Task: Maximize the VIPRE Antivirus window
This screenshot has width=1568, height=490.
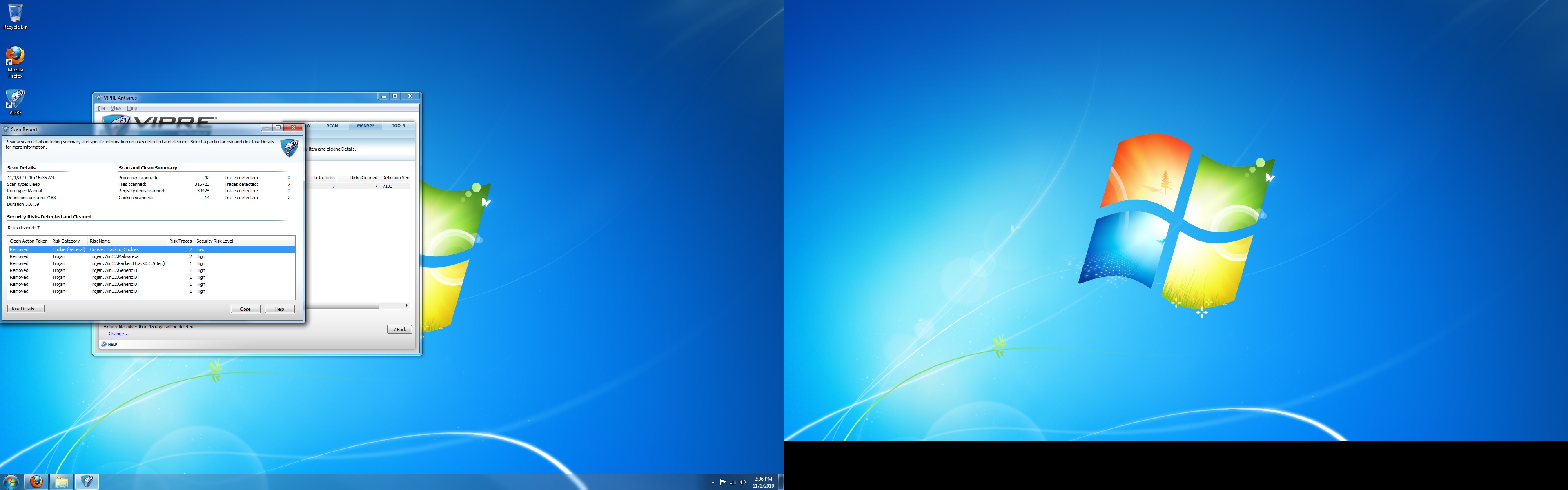Action: click(394, 96)
